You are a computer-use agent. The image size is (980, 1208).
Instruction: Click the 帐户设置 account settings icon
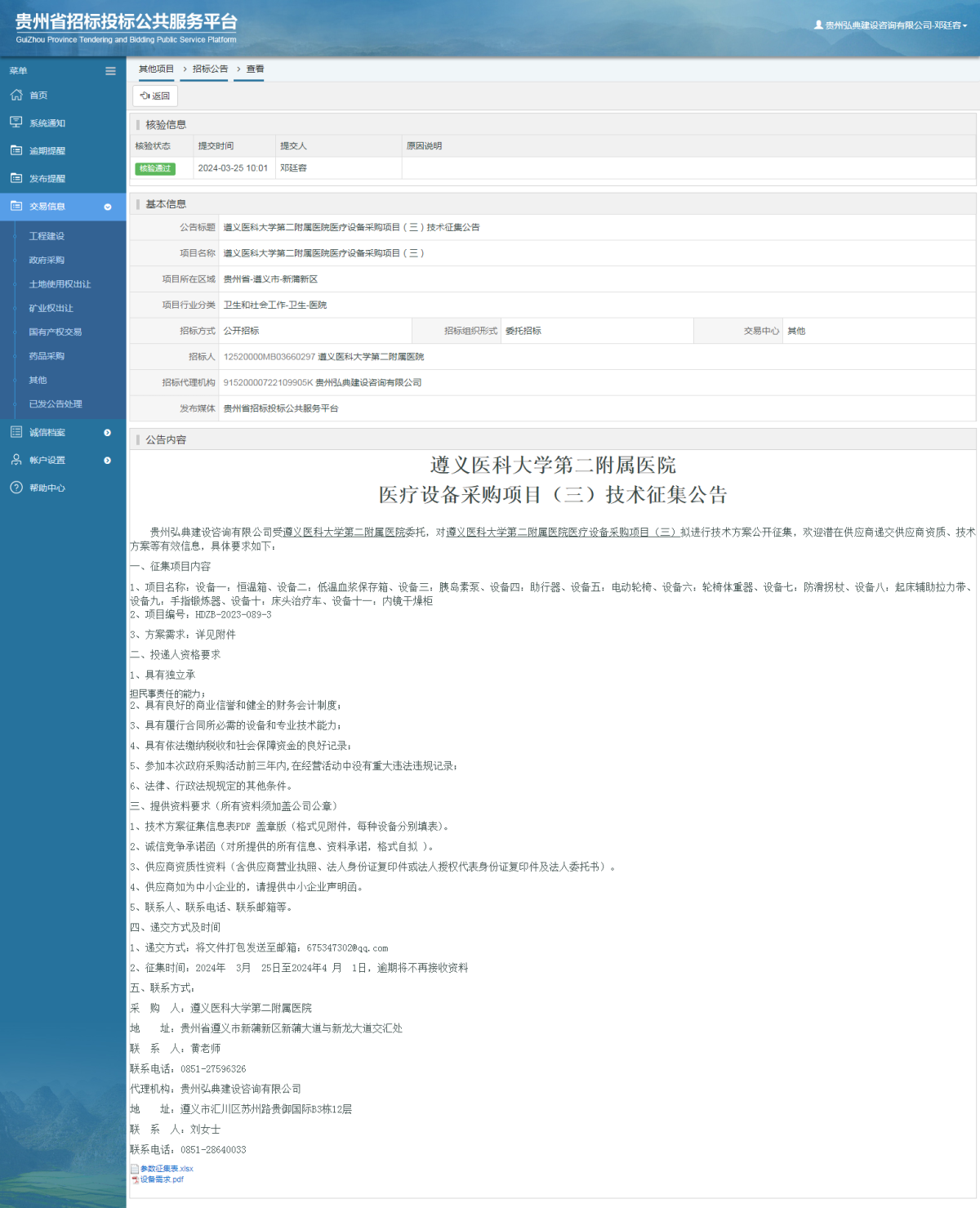pyautogui.click(x=16, y=460)
